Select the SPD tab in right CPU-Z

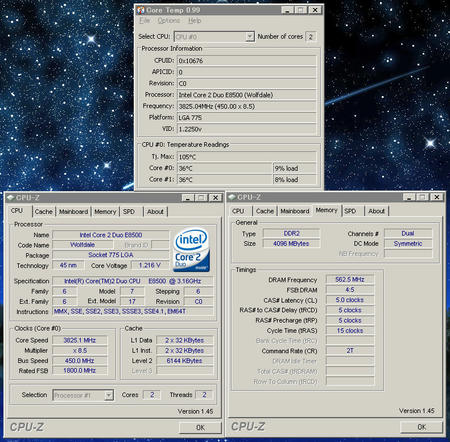[350, 211]
